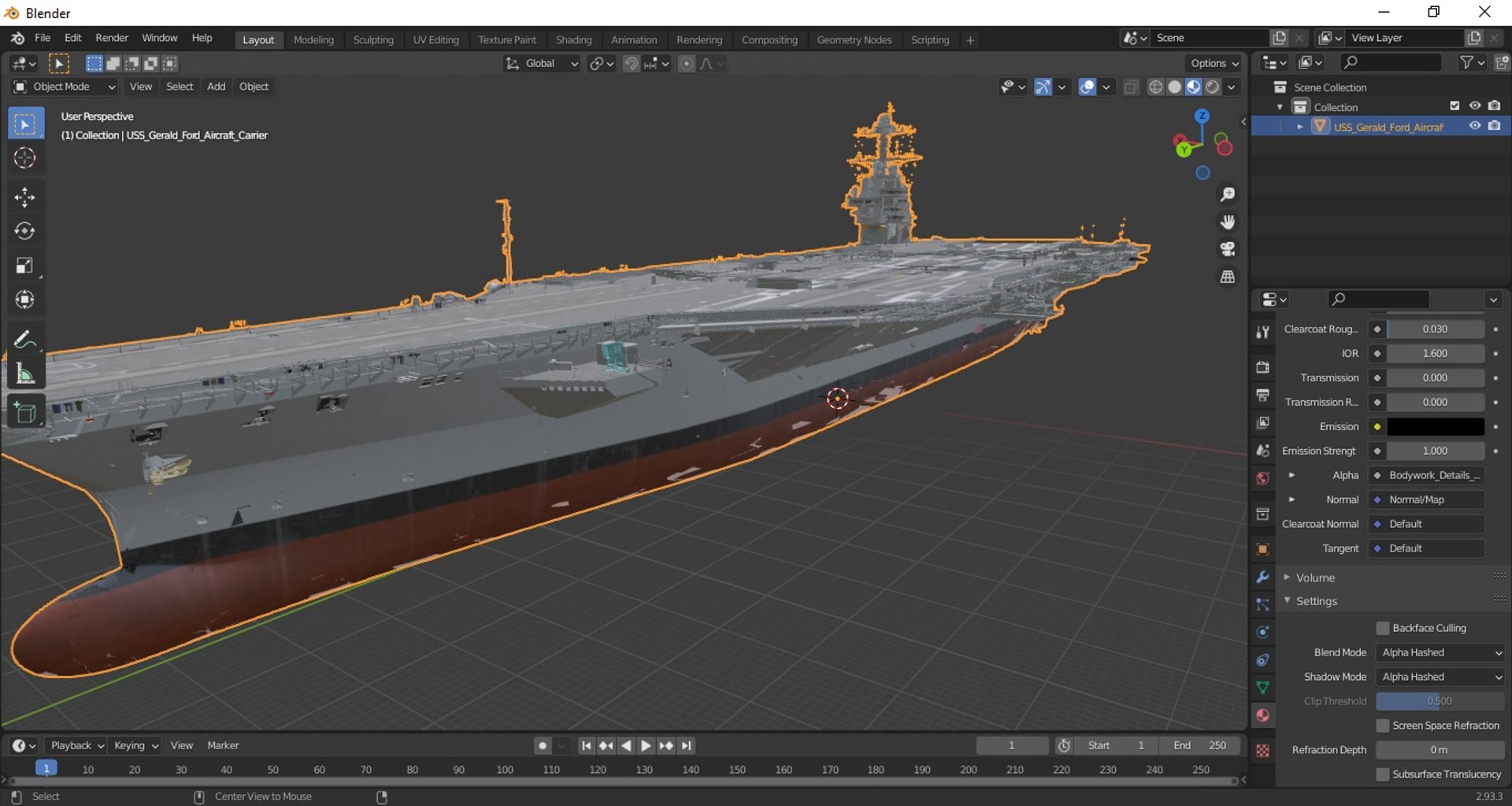The width and height of the screenshot is (1512, 806).
Task: Enable Screen Space Refraction checkbox
Action: (x=1382, y=726)
